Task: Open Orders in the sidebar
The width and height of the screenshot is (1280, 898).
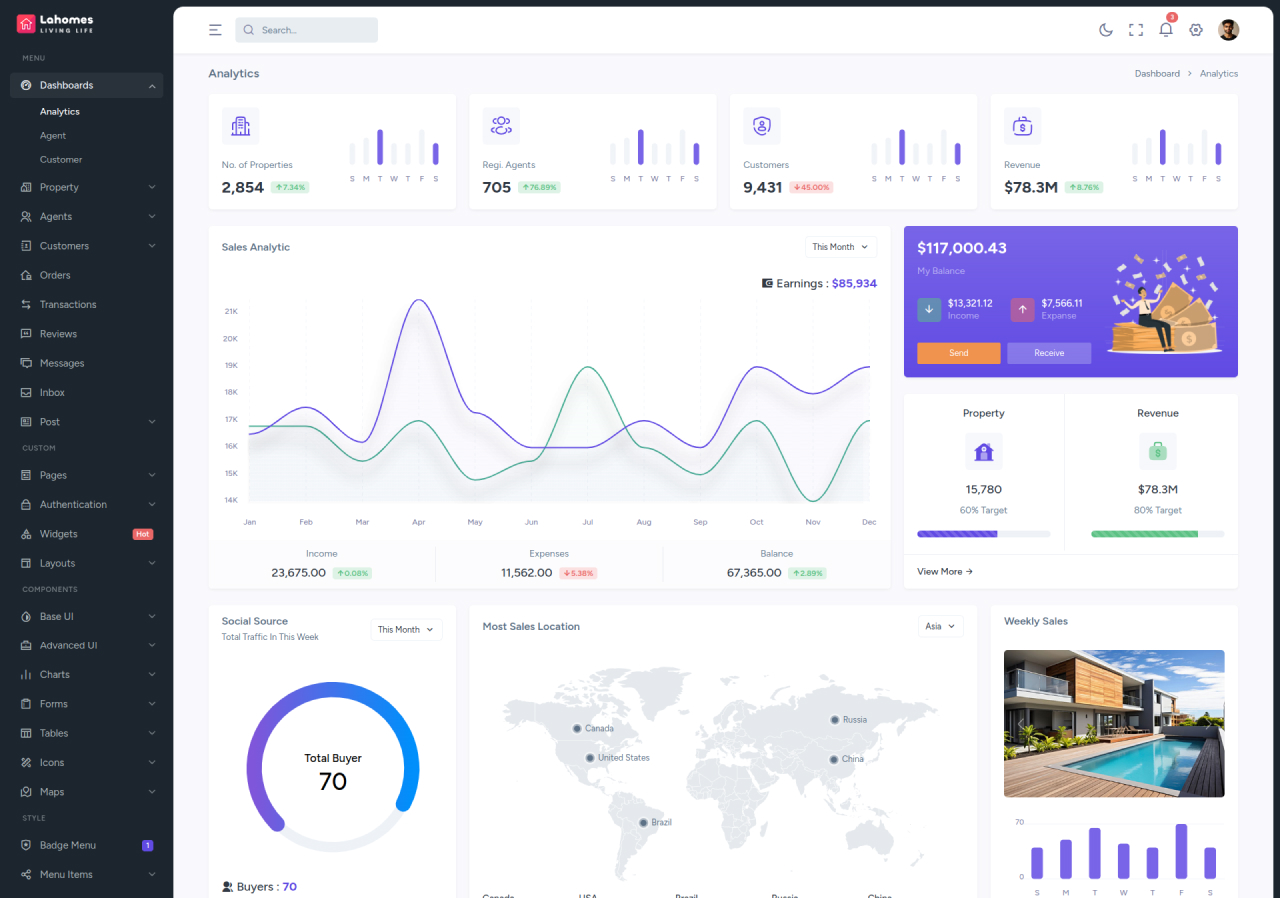Action: [x=87, y=275]
